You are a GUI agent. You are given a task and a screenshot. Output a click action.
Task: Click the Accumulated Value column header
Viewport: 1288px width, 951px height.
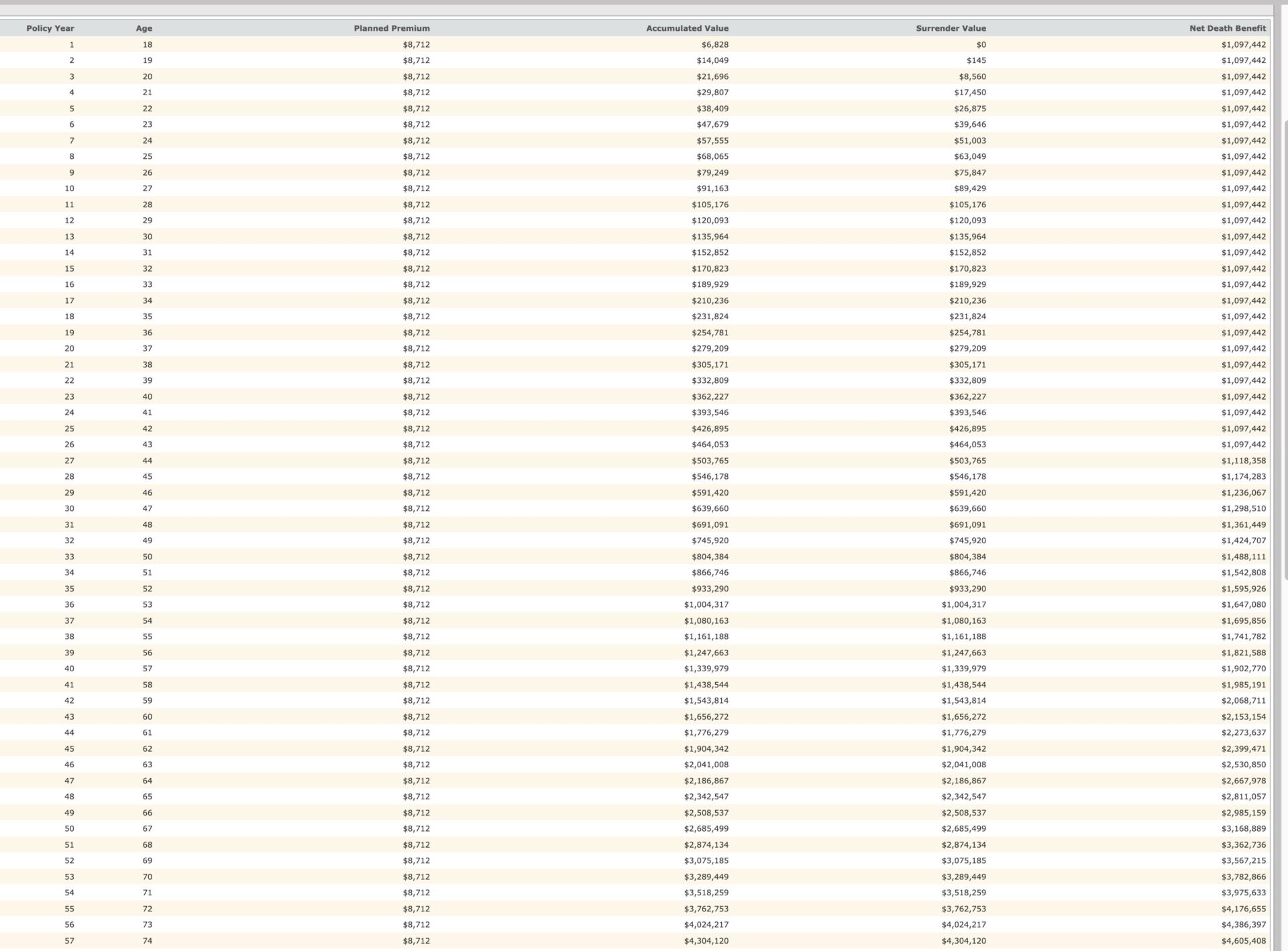pyautogui.click(x=687, y=28)
